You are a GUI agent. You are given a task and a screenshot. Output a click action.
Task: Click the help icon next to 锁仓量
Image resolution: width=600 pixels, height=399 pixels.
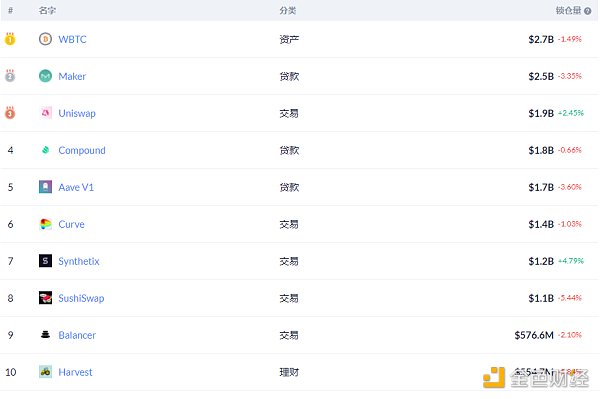(x=588, y=11)
